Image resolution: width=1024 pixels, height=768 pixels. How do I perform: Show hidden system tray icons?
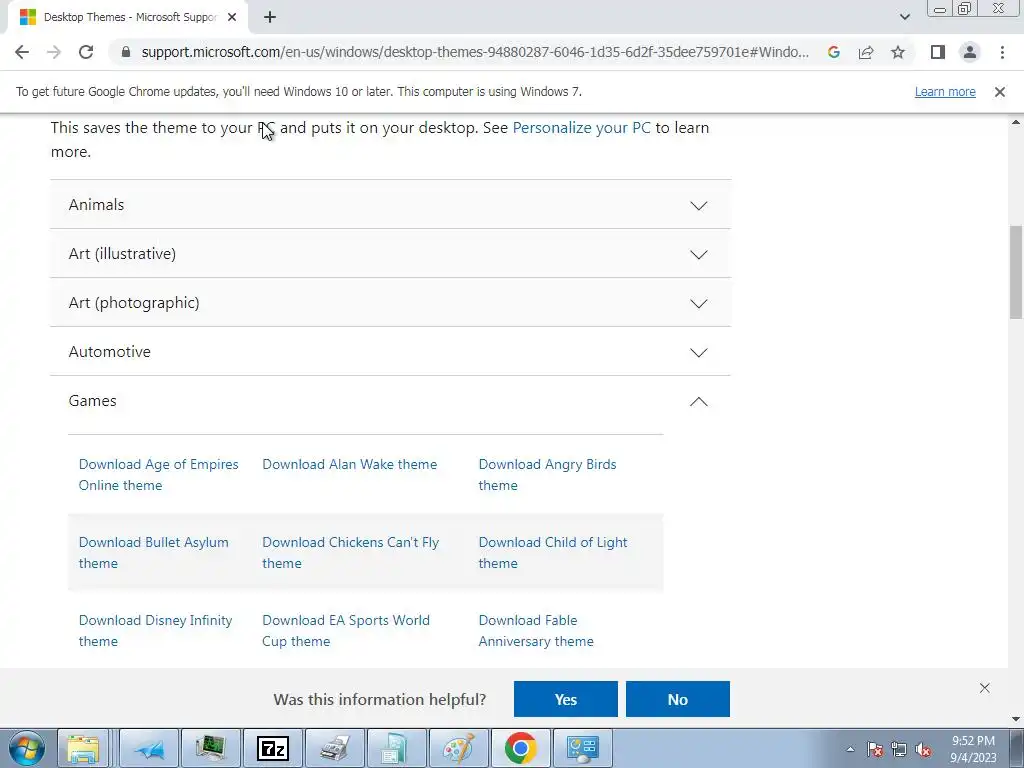tap(850, 749)
